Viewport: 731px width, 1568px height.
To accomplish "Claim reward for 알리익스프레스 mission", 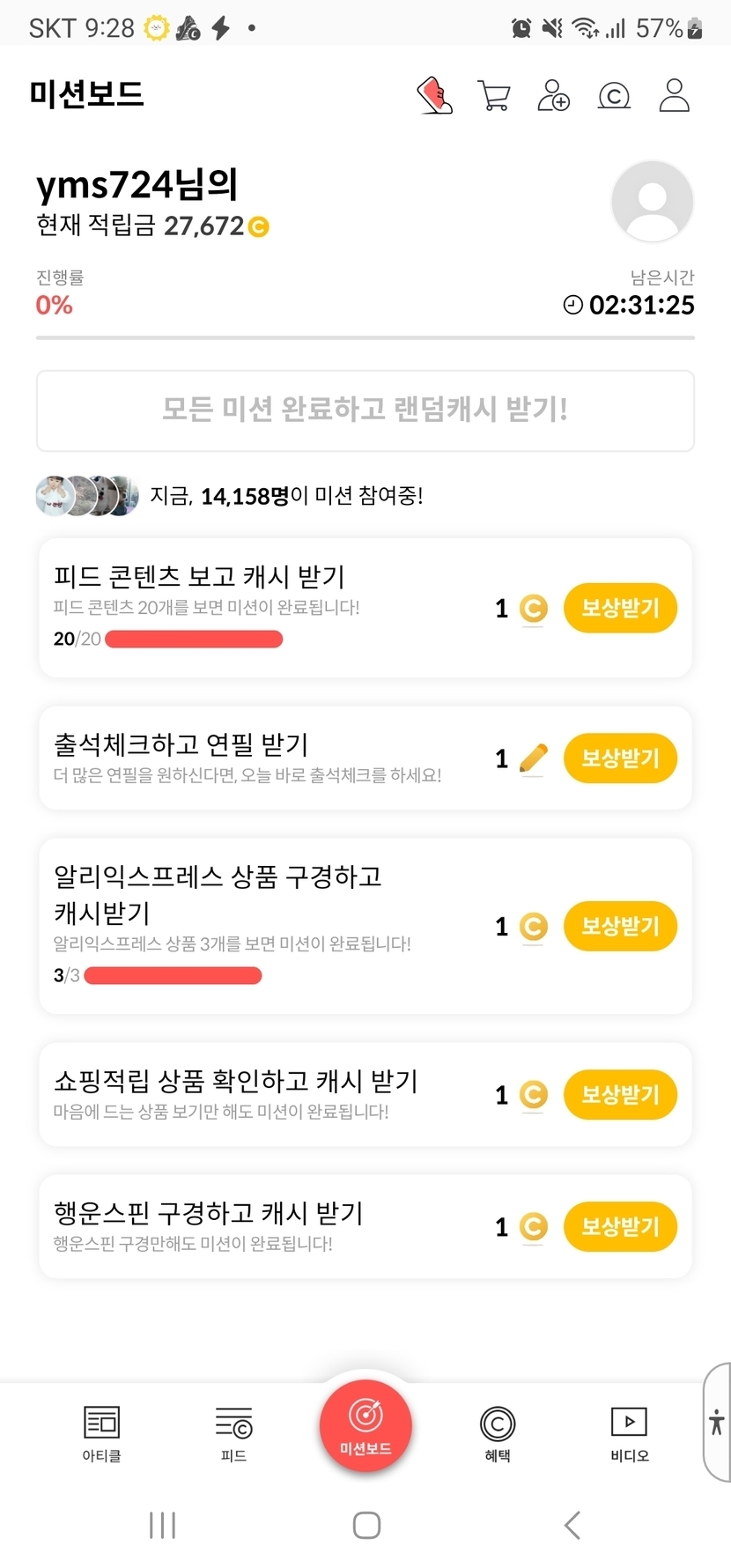I will coord(620,927).
